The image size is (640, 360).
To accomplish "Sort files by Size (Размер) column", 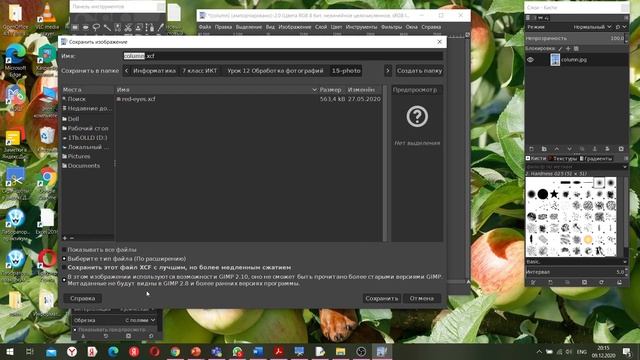I will [x=330, y=90].
